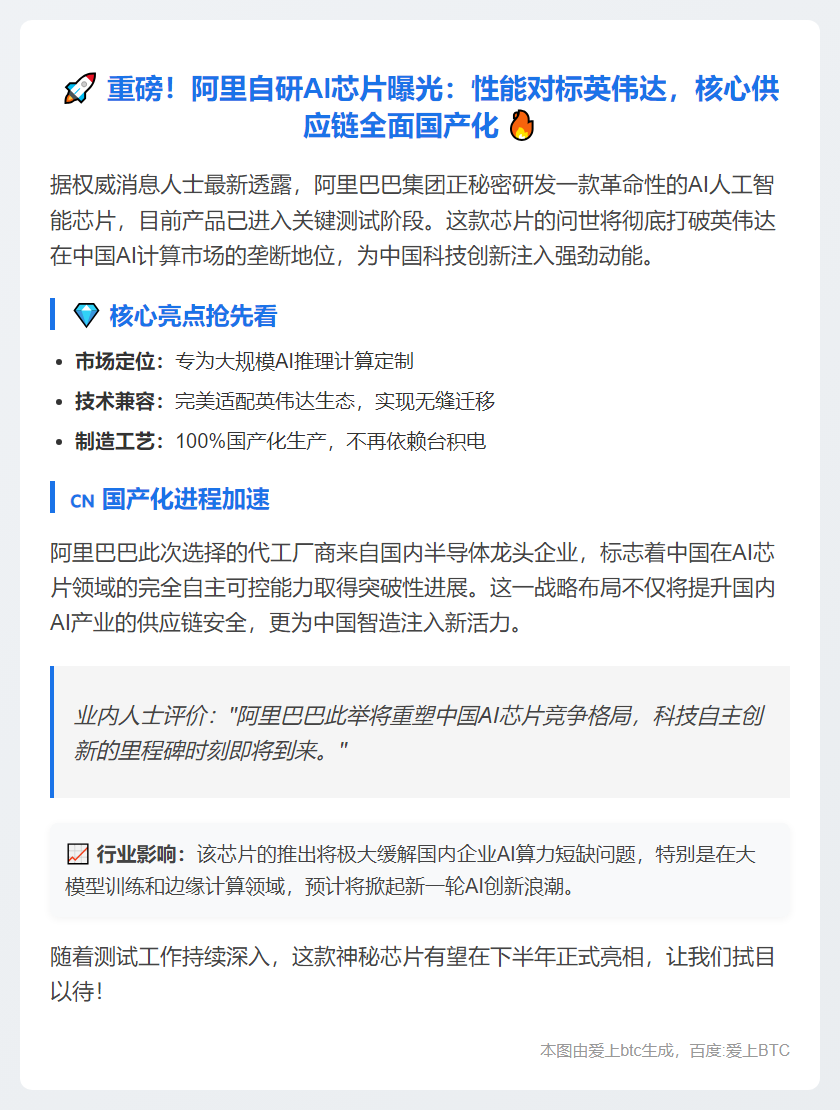
Task: Click the closing sentence 随着测试工作持续深入
Action: point(413,974)
